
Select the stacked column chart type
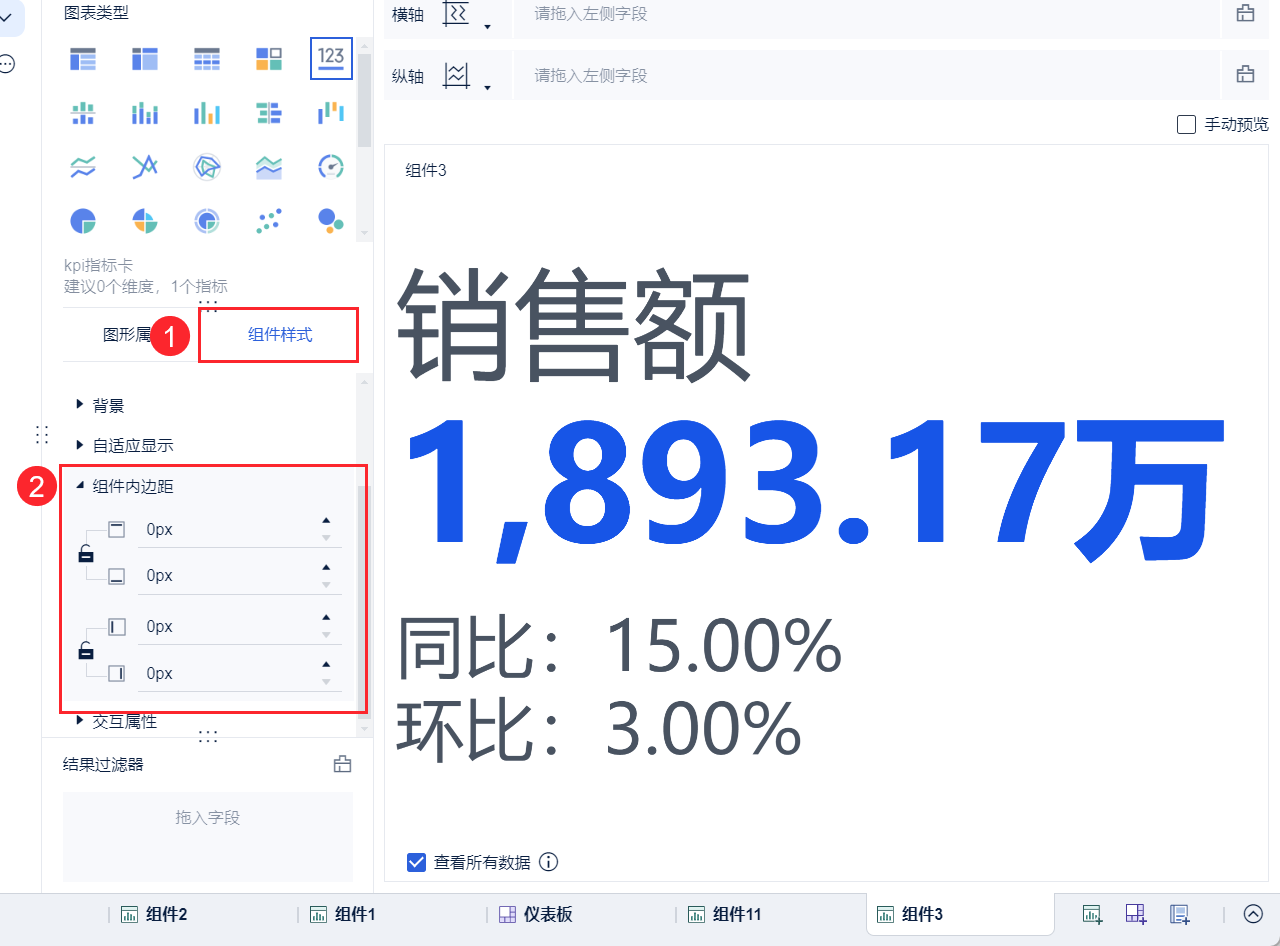(145, 113)
